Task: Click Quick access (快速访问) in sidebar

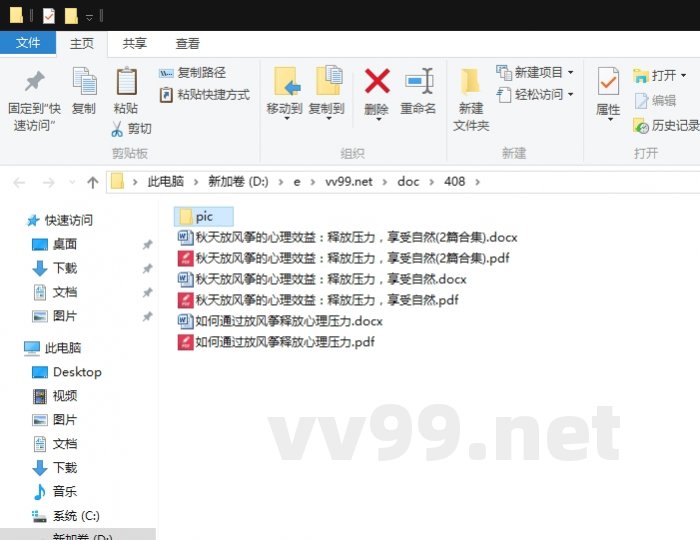Action: 60,220
